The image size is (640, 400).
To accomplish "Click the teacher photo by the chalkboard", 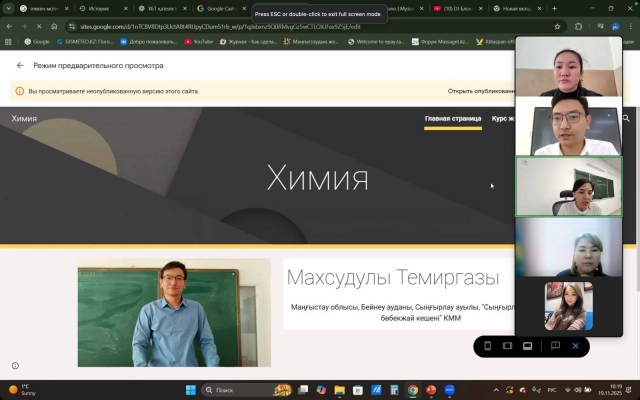I will click(174, 312).
